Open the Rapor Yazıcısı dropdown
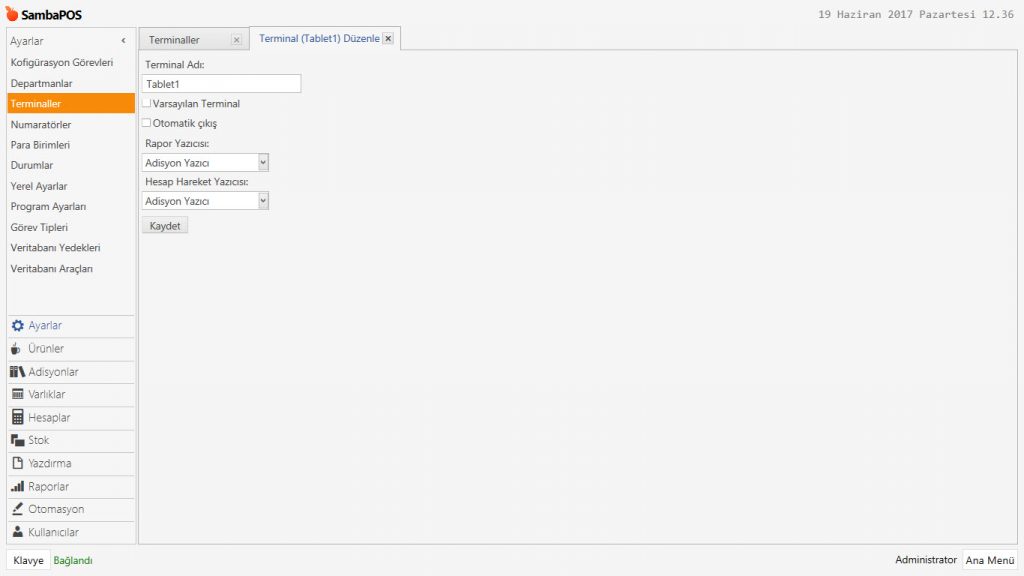This screenshot has height=576, width=1024. pyautogui.click(x=262, y=161)
